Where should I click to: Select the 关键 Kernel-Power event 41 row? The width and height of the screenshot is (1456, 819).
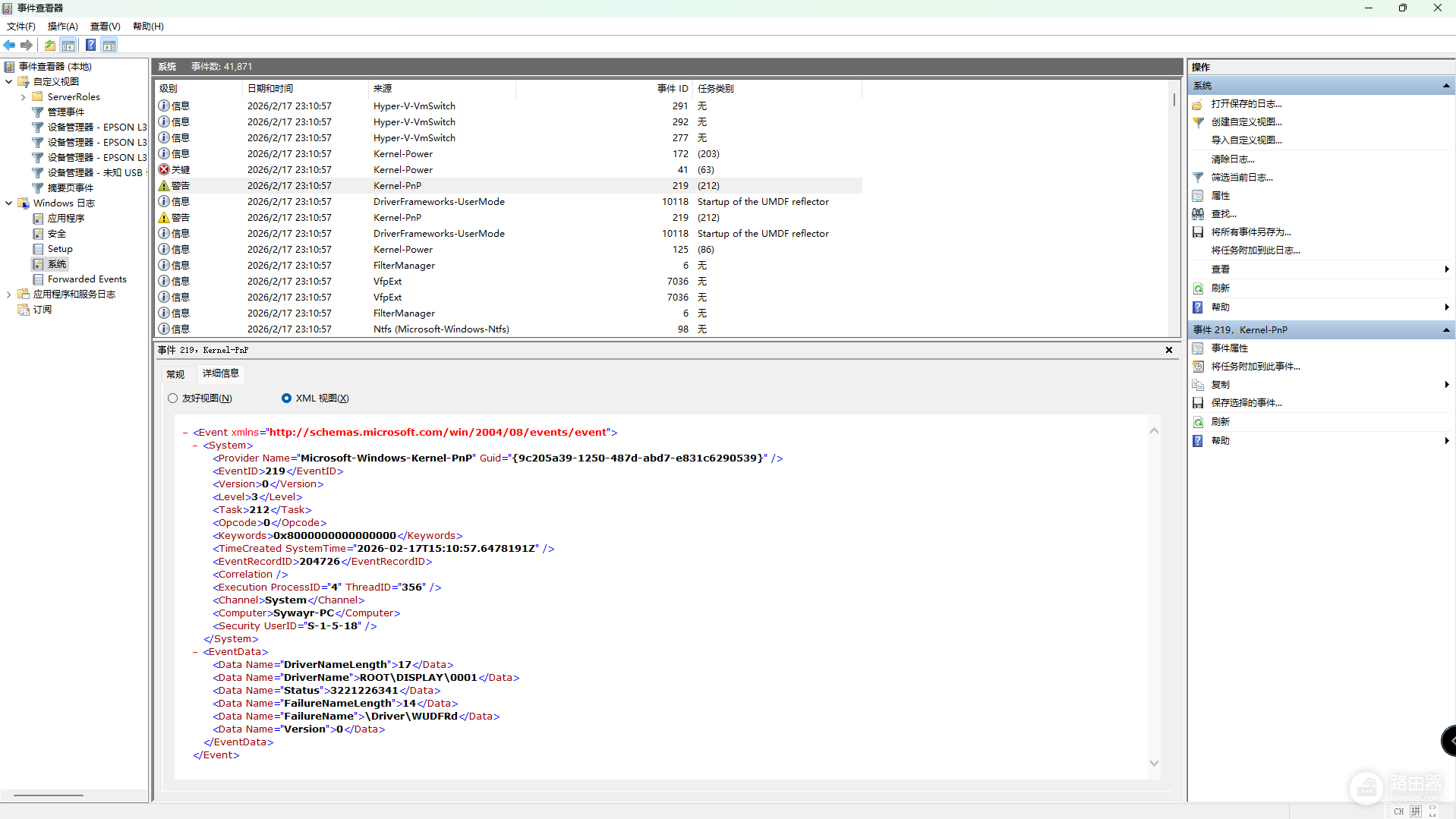[509, 170]
